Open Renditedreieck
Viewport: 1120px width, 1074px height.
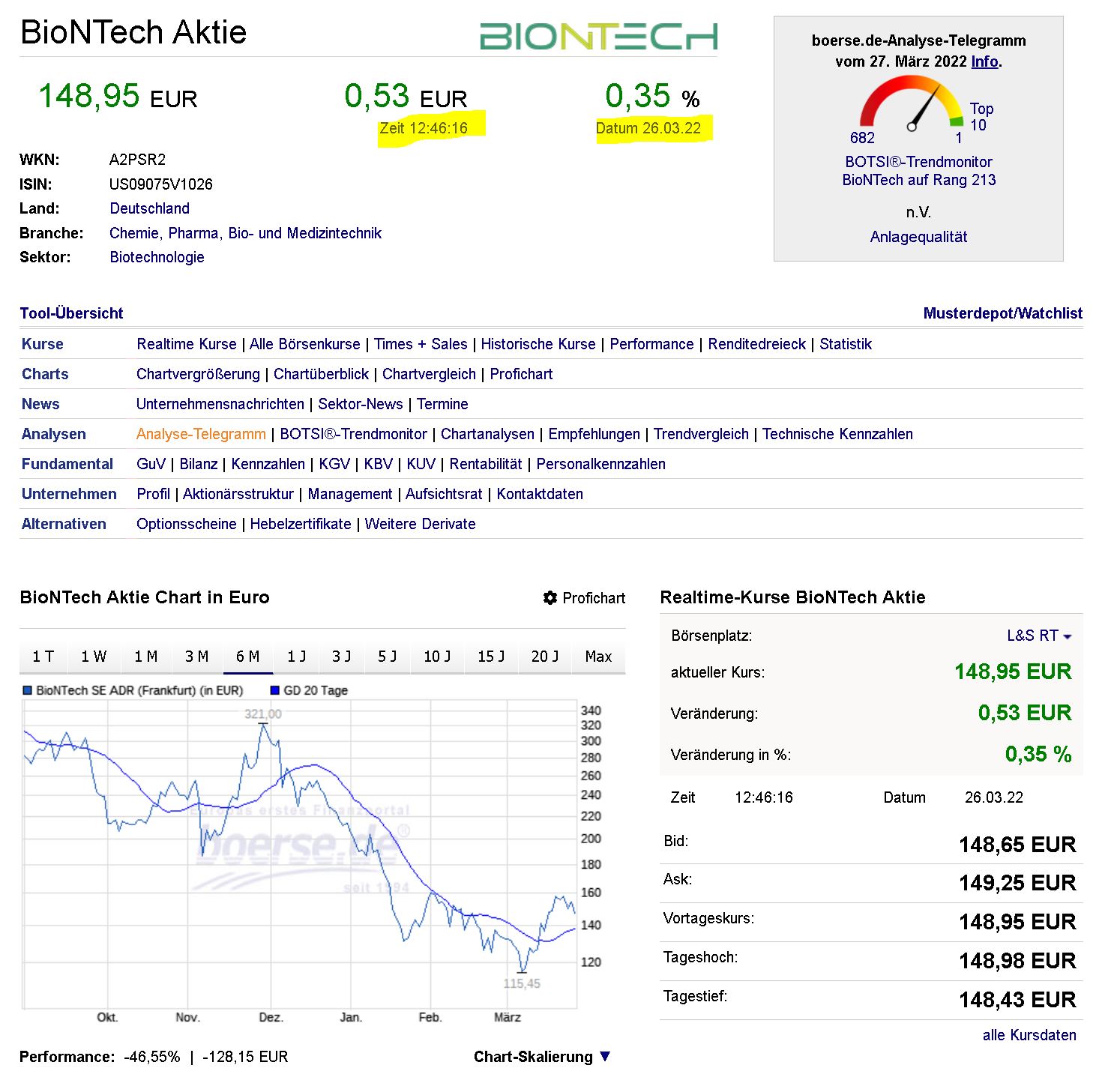coord(756,344)
